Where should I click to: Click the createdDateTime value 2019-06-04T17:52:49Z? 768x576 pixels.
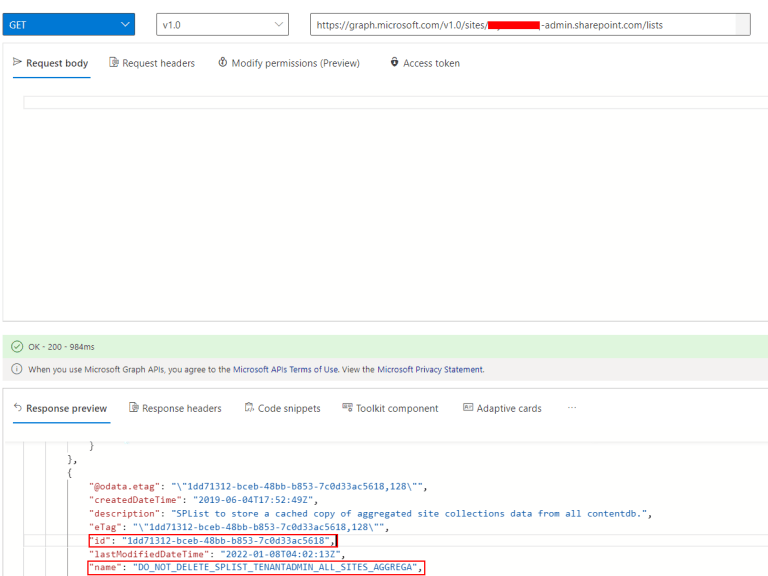253,500
